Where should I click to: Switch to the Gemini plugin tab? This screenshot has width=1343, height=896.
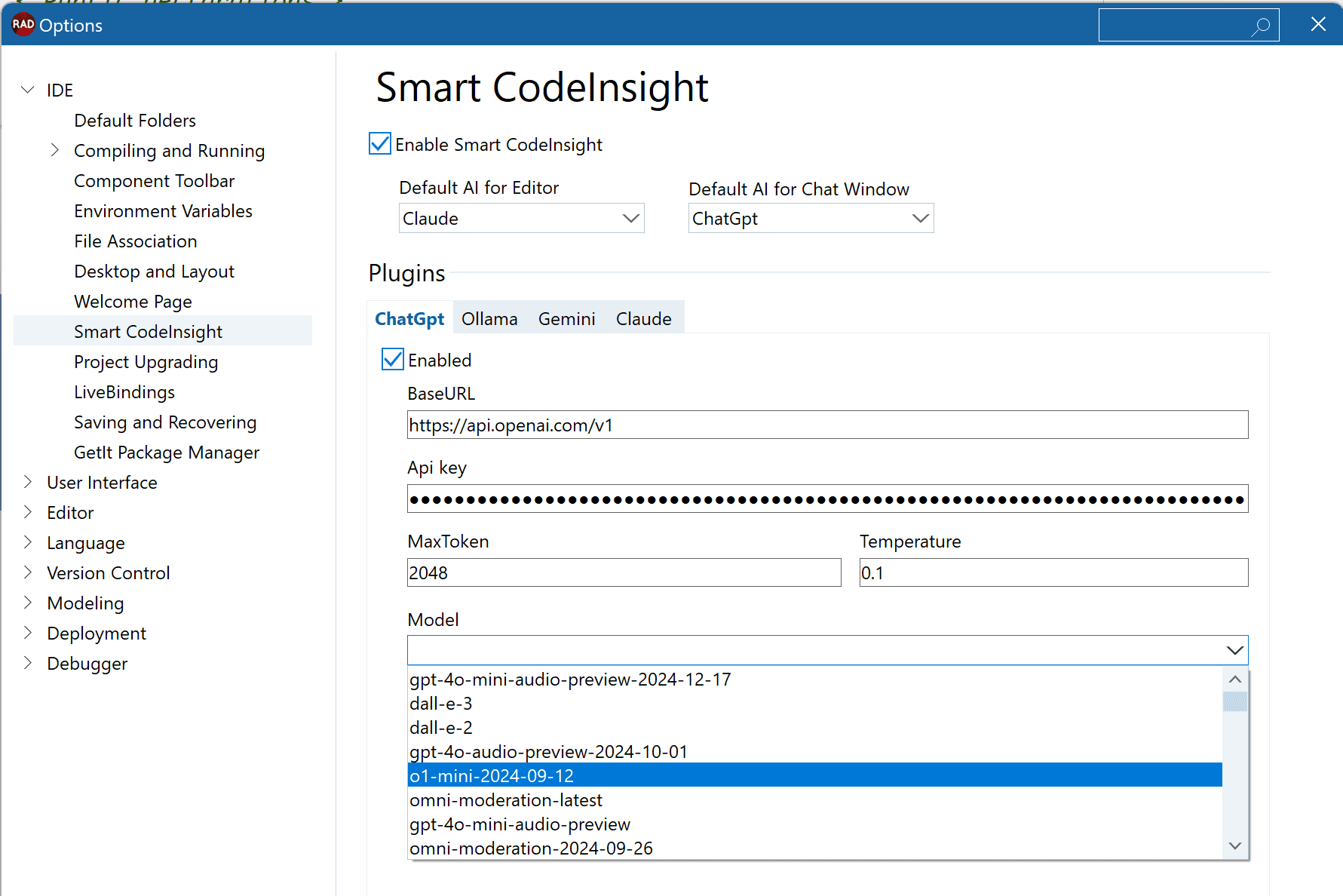coord(567,318)
